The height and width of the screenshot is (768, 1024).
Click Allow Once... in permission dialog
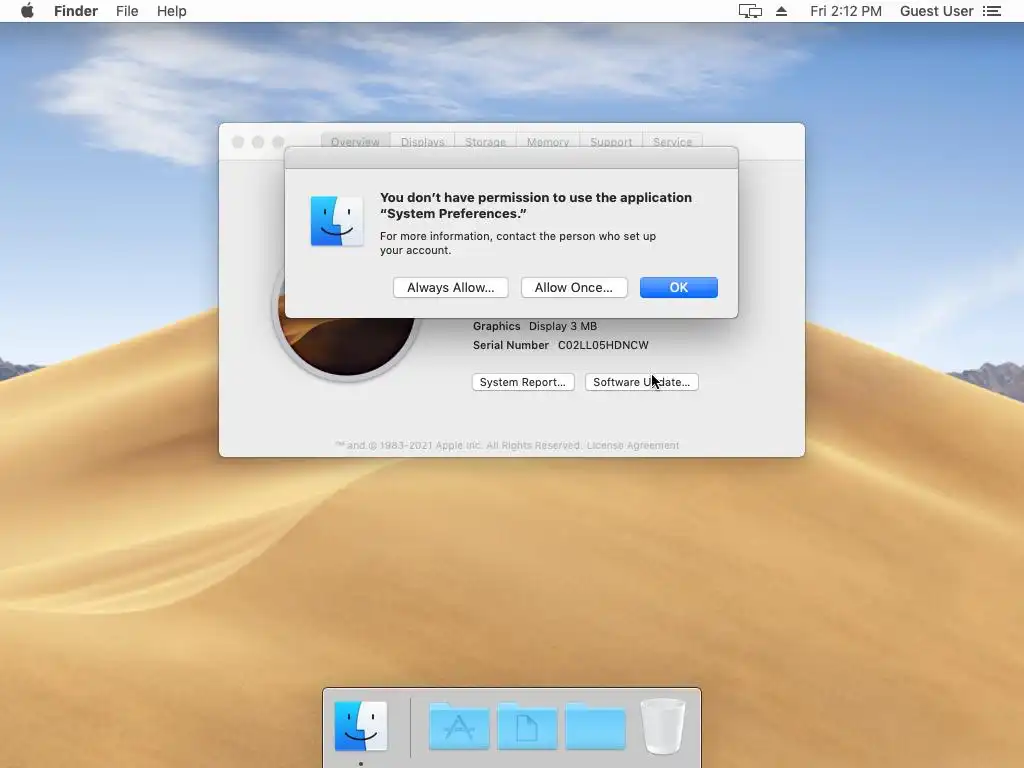point(574,287)
